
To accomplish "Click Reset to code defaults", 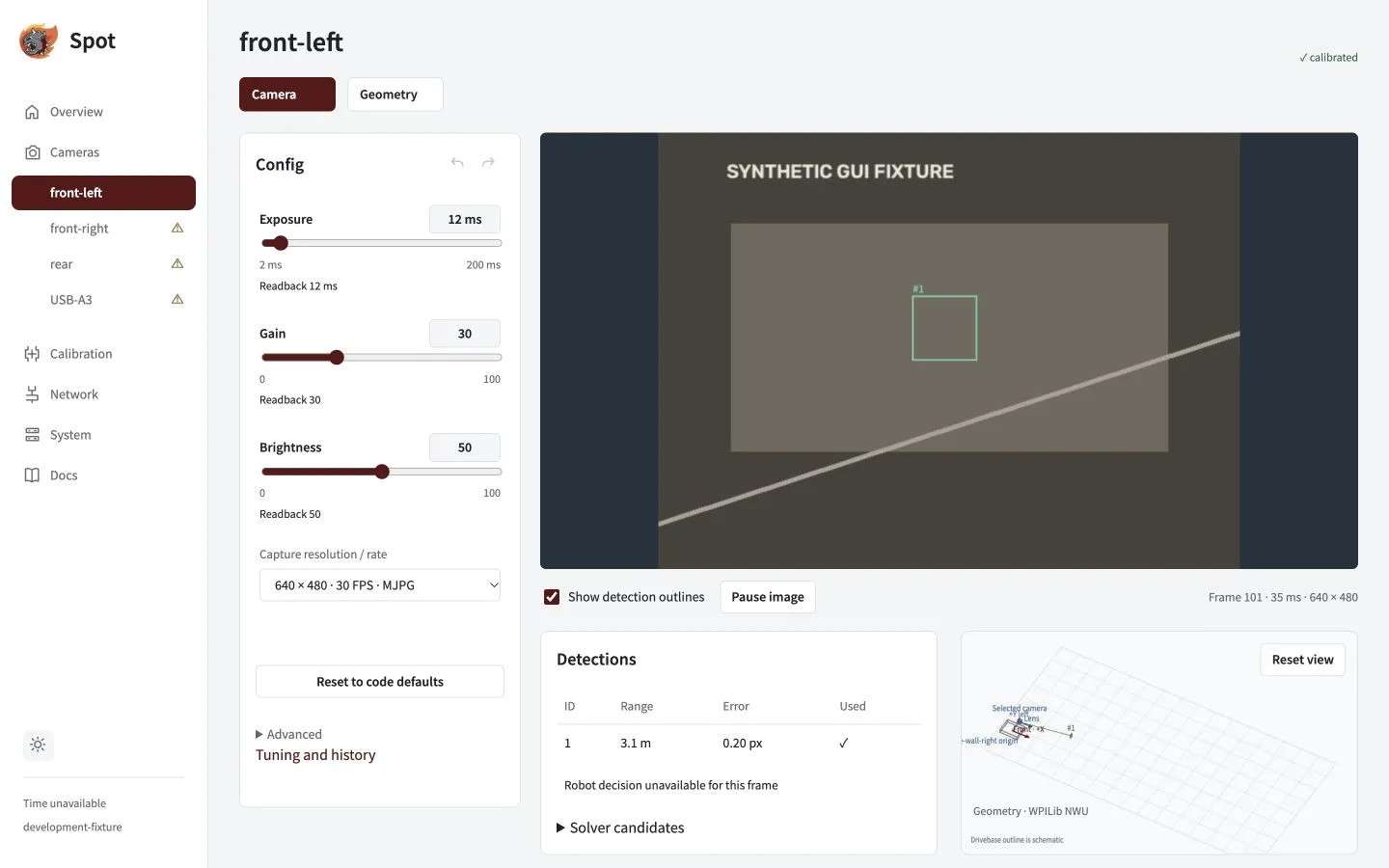I will coord(380,682).
